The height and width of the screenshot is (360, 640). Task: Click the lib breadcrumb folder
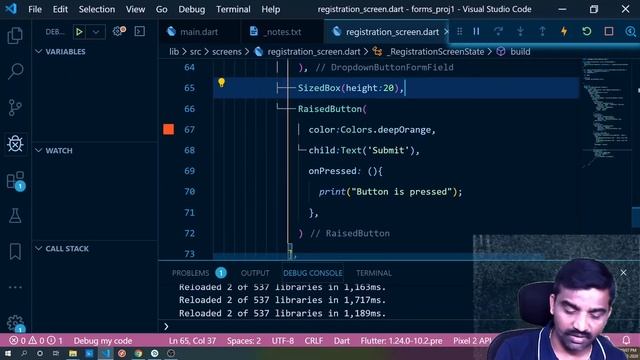click(x=174, y=52)
